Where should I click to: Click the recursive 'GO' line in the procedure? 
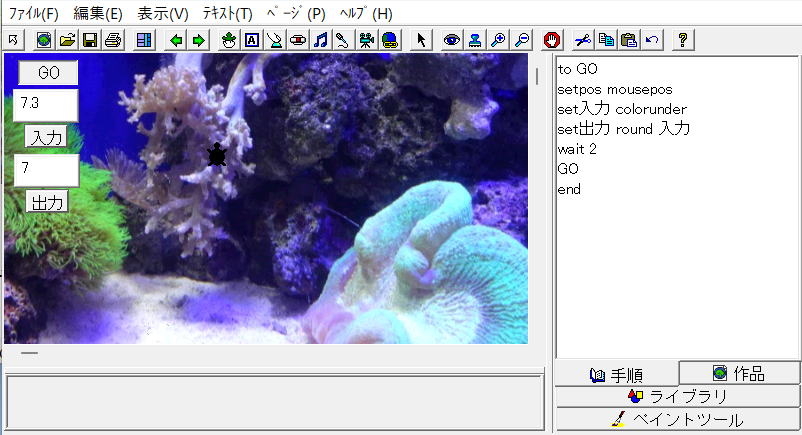coord(568,169)
